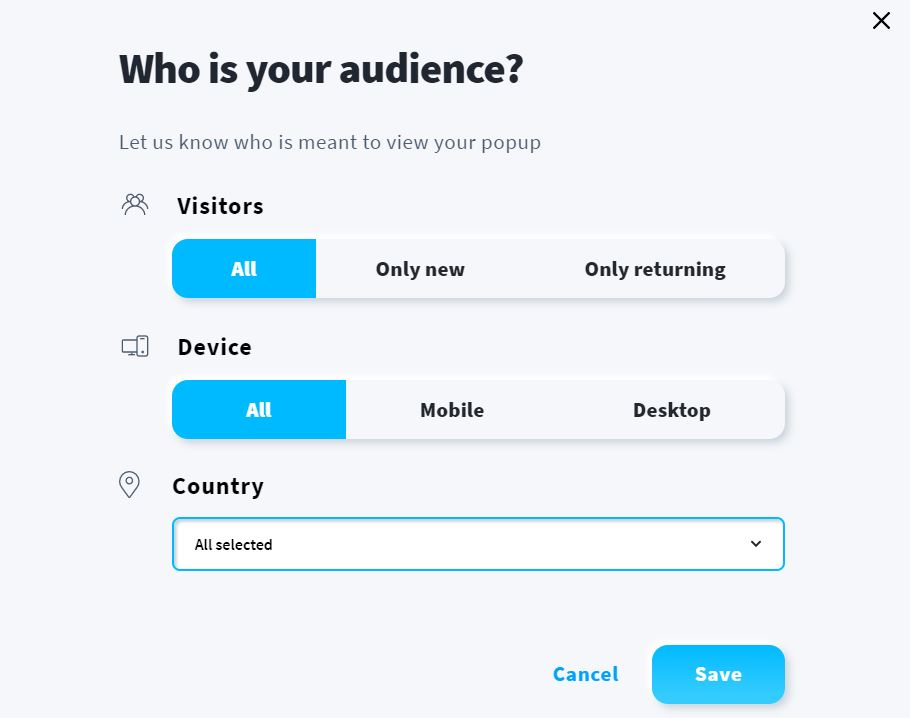Click the Visitors section heading
The width and height of the screenshot is (910, 718).
(x=221, y=206)
